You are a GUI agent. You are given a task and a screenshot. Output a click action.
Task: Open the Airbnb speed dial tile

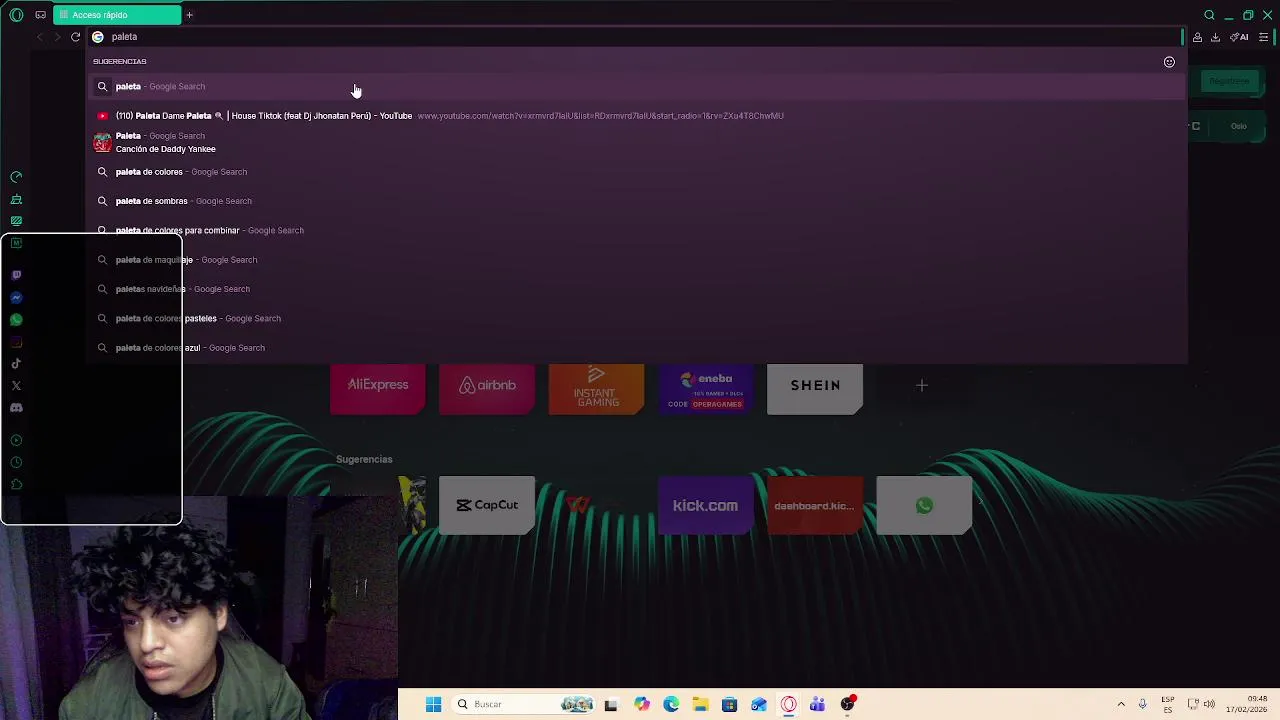coord(487,388)
